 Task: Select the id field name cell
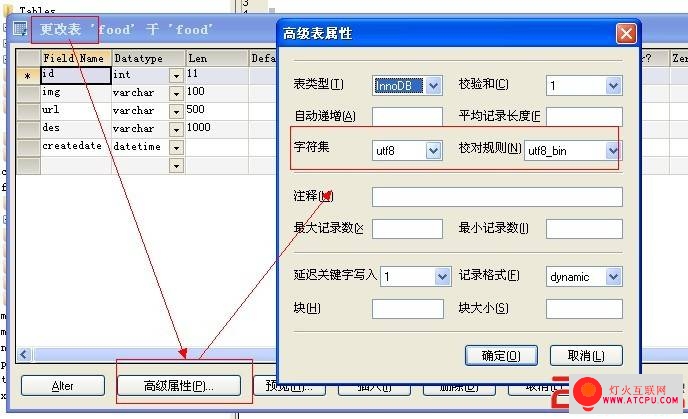pos(75,75)
